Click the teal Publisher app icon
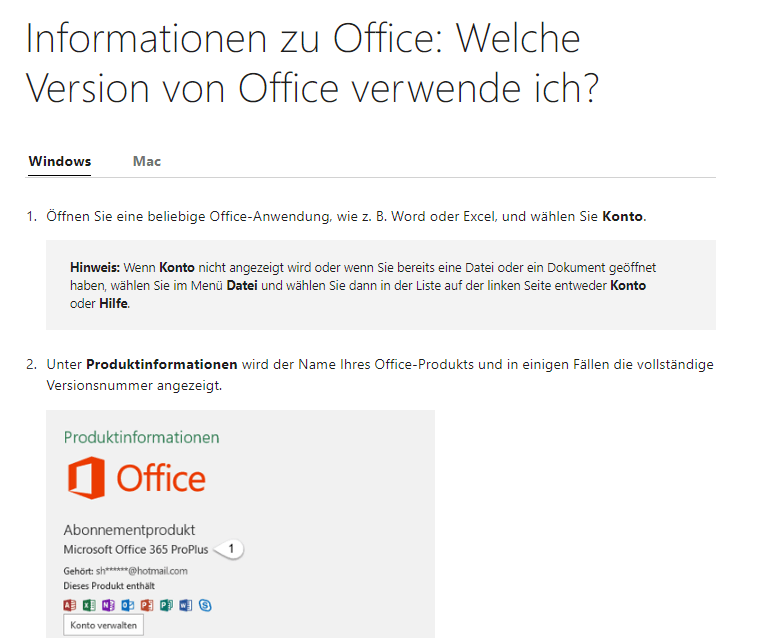 166,605
